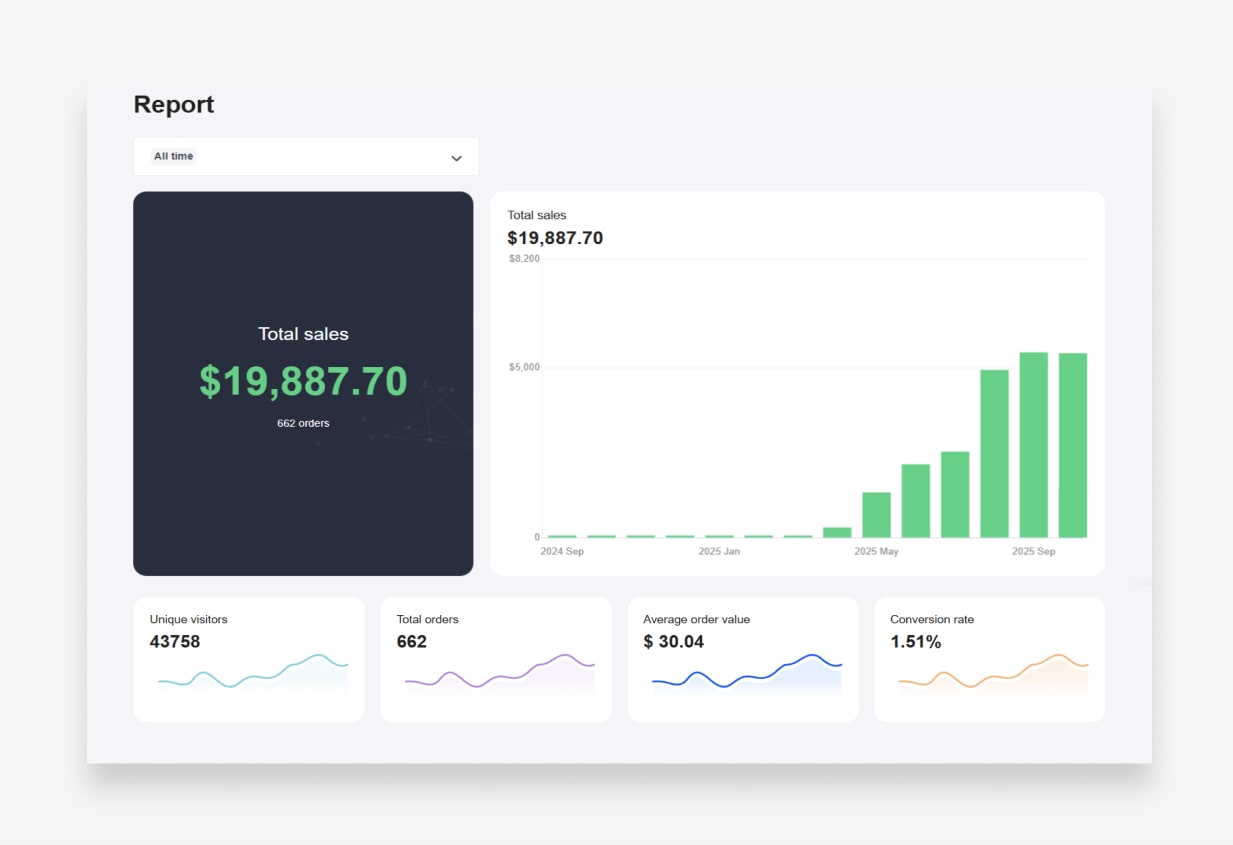Click the 662 value in Total orders card
The height and width of the screenshot is (845, 1233).
tap(411, 642)
